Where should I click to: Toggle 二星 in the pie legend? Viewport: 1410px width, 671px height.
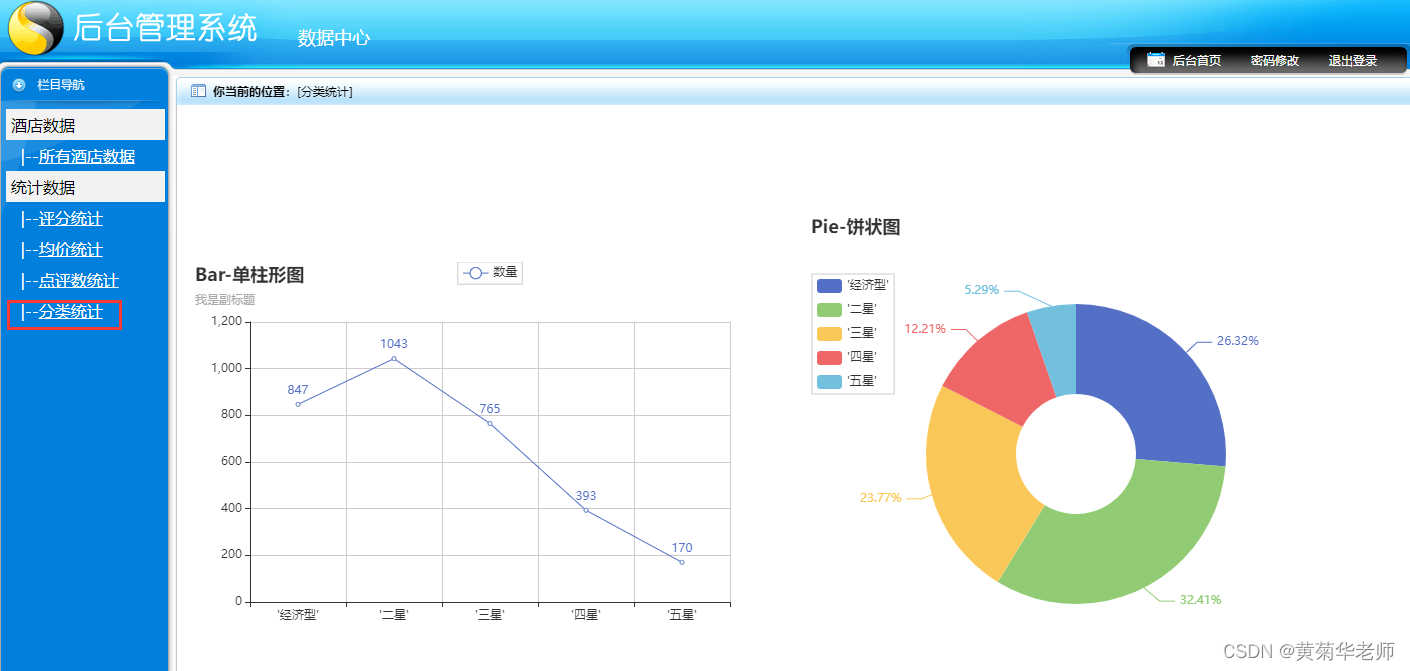830,309
